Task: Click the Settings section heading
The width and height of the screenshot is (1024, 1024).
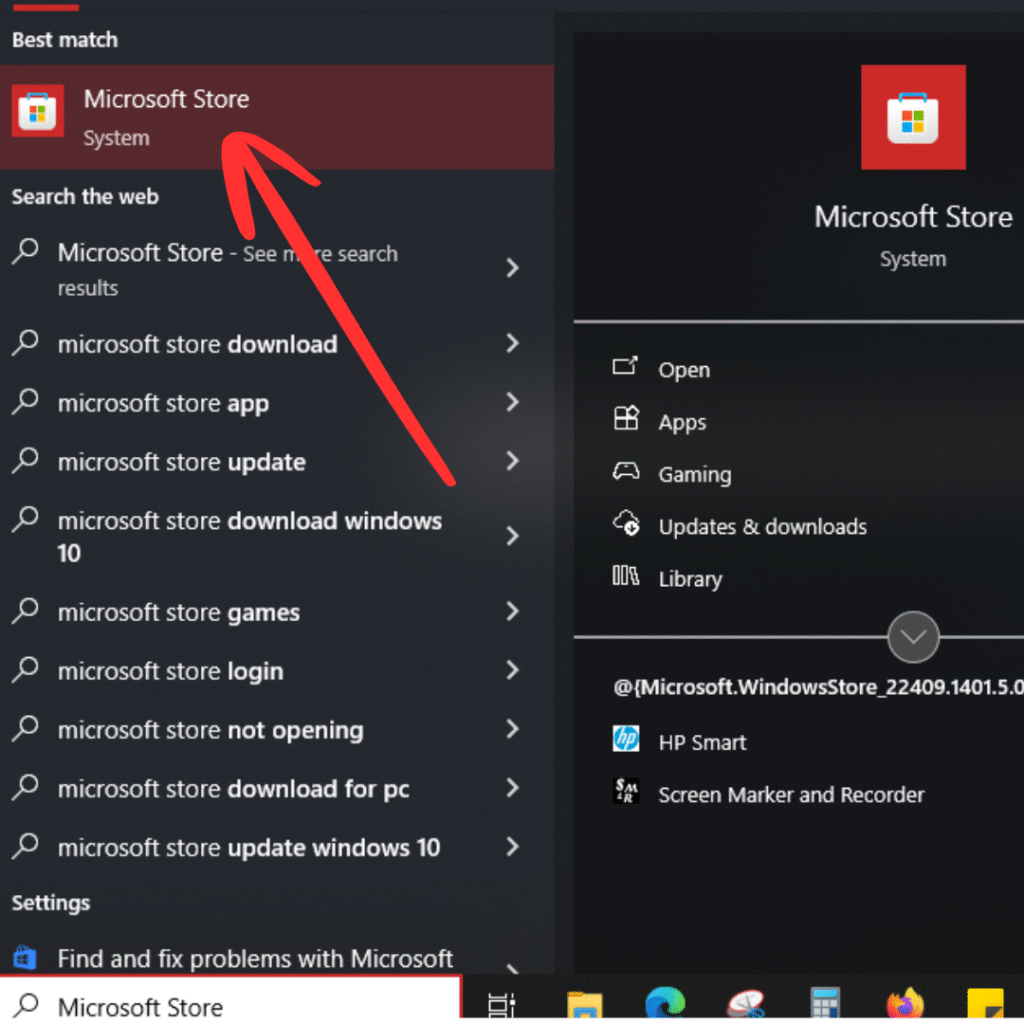Action: click(x=51, y=903)
